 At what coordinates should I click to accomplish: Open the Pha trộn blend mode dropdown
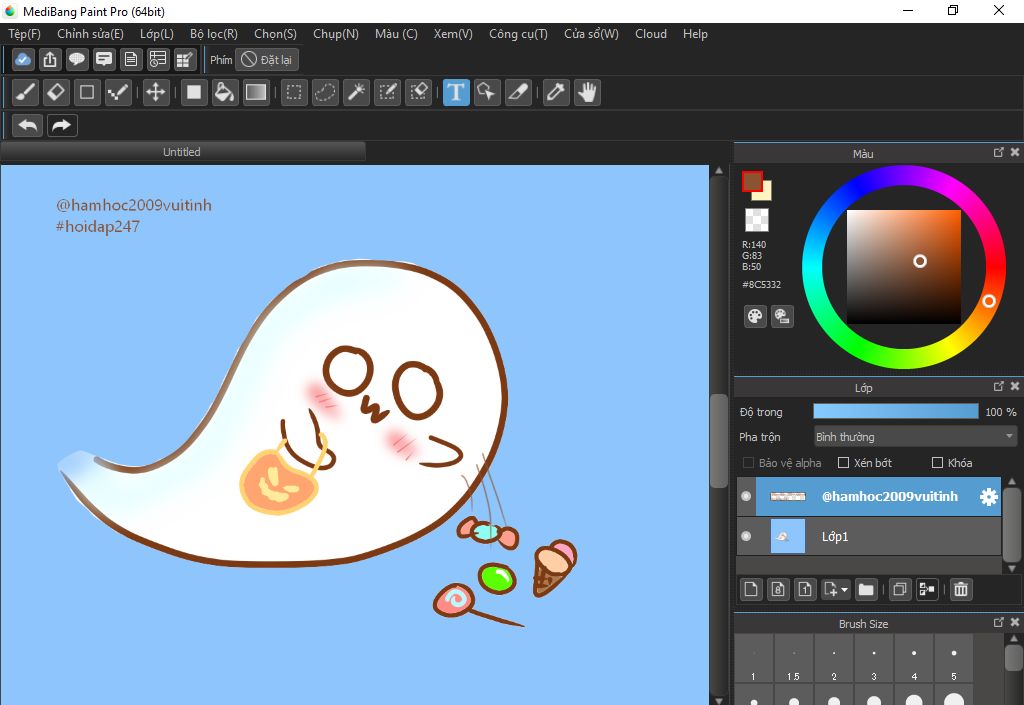coord(915,437)
